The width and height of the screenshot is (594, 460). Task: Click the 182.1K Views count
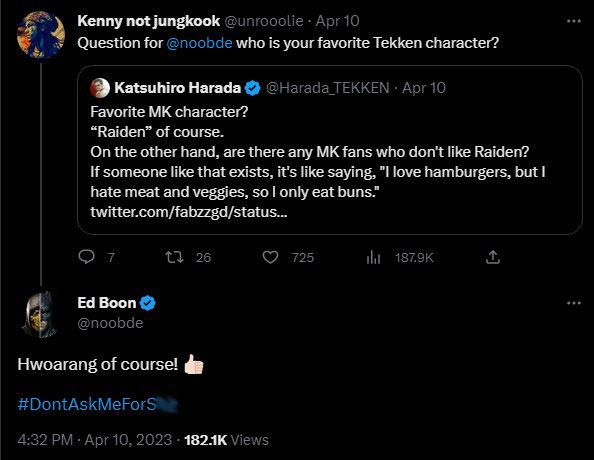pos(226,440)
